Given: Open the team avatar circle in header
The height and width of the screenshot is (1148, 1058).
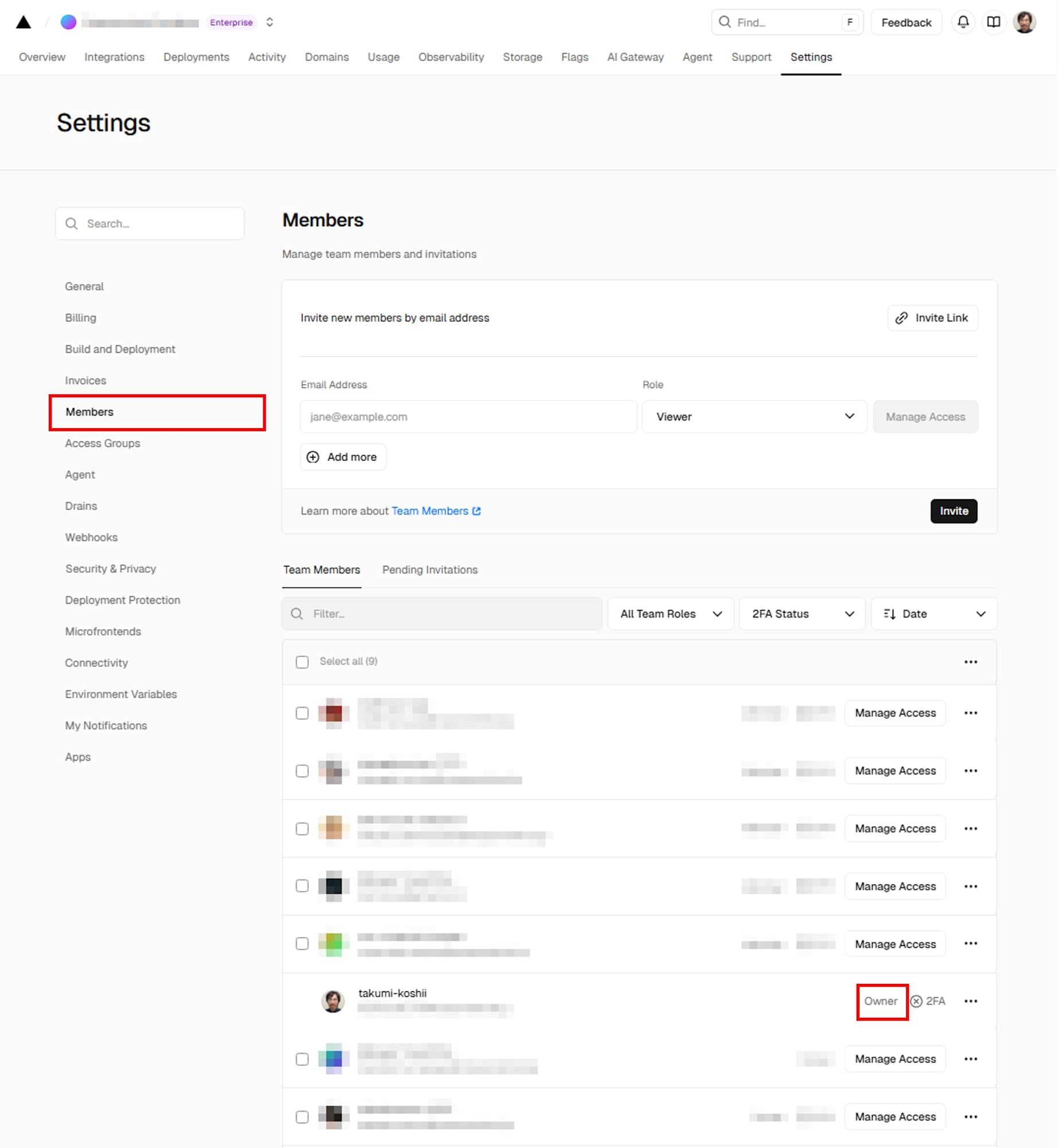Looking at the screenshot, I should point(68,22).
